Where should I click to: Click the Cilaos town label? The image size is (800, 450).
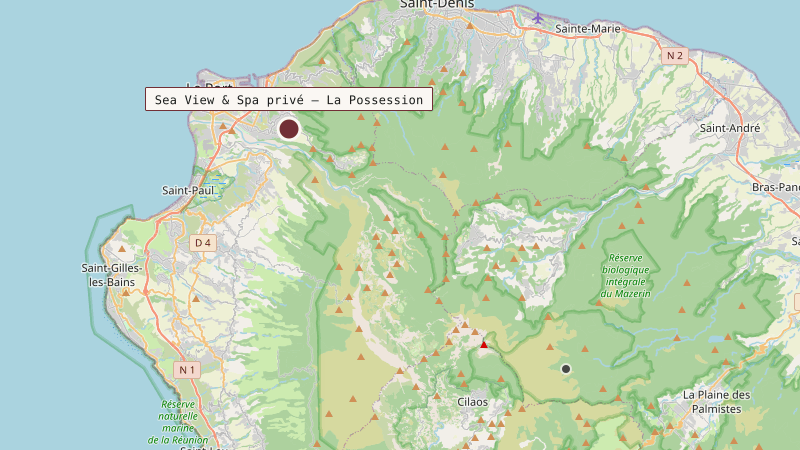click(472, 402)
